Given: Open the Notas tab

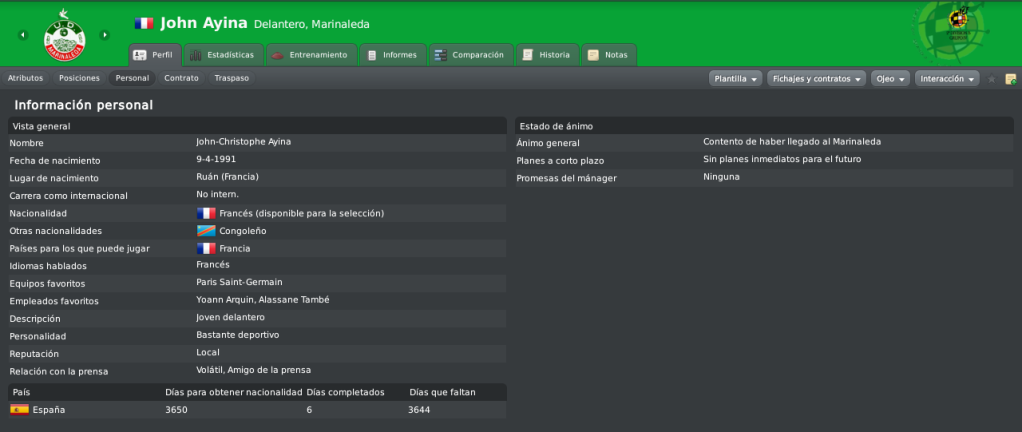Looking at the screenshot, I should point(608,55).
